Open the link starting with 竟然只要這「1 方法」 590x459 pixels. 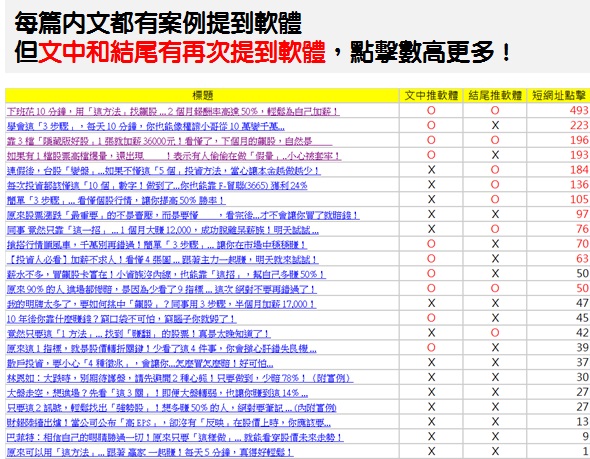coord(138,334)
